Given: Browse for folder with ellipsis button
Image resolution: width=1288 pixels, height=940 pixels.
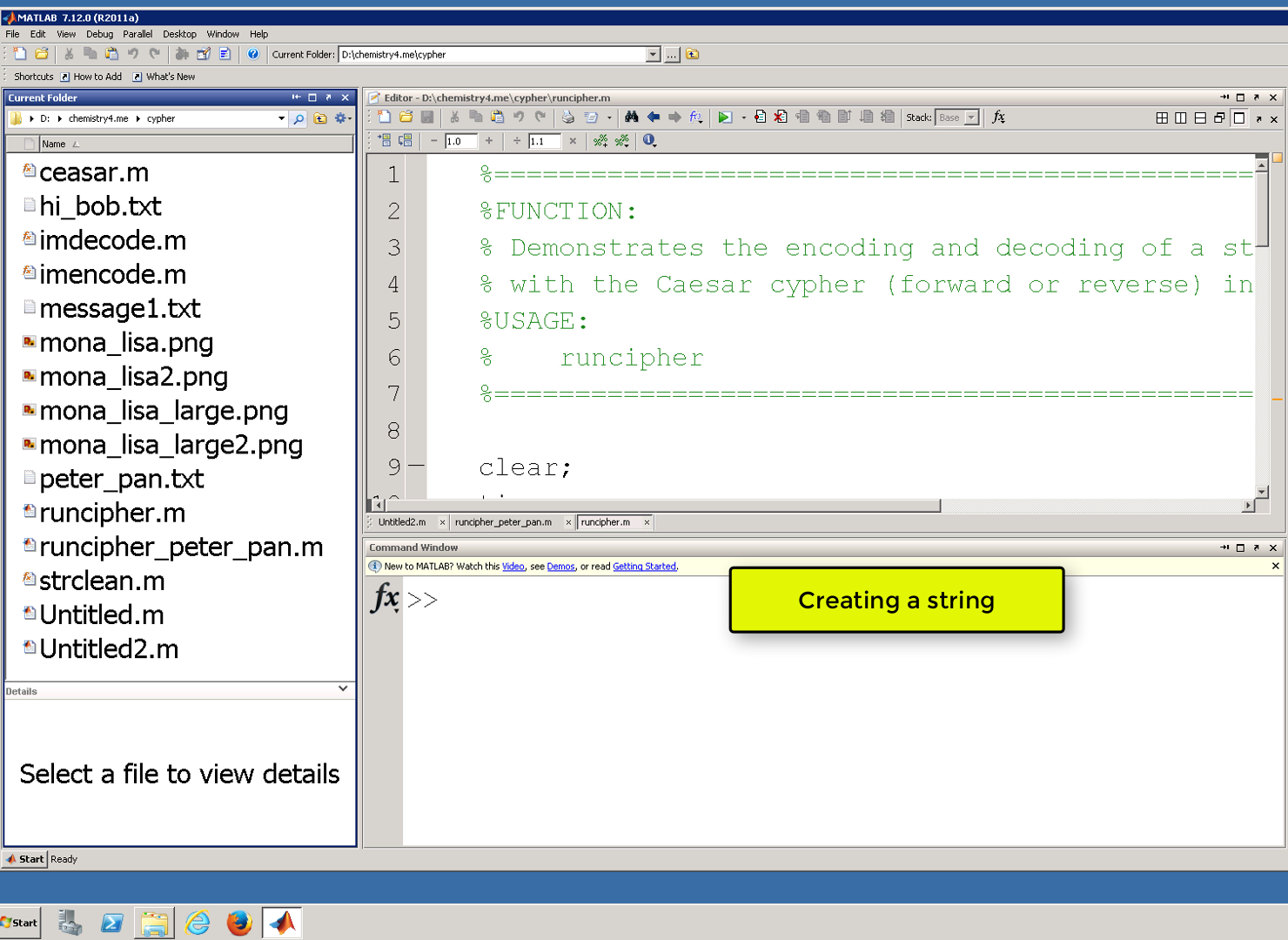Looking at the screenshot, I should [672, 55].
